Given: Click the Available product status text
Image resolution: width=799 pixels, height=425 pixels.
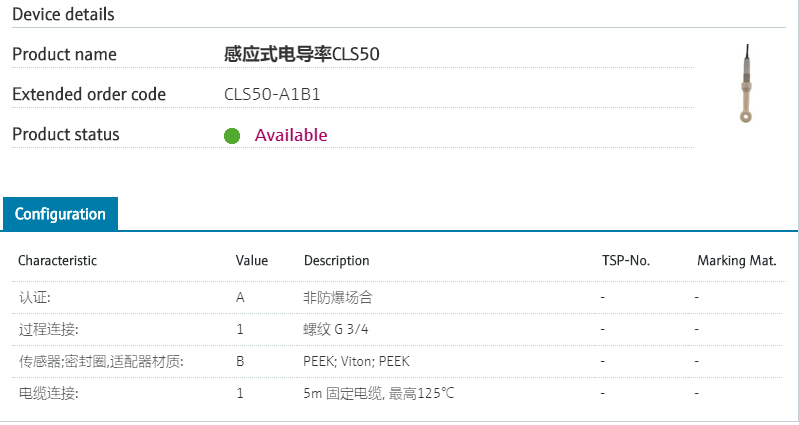Looking at the screenshot, I should click(291, 135).
